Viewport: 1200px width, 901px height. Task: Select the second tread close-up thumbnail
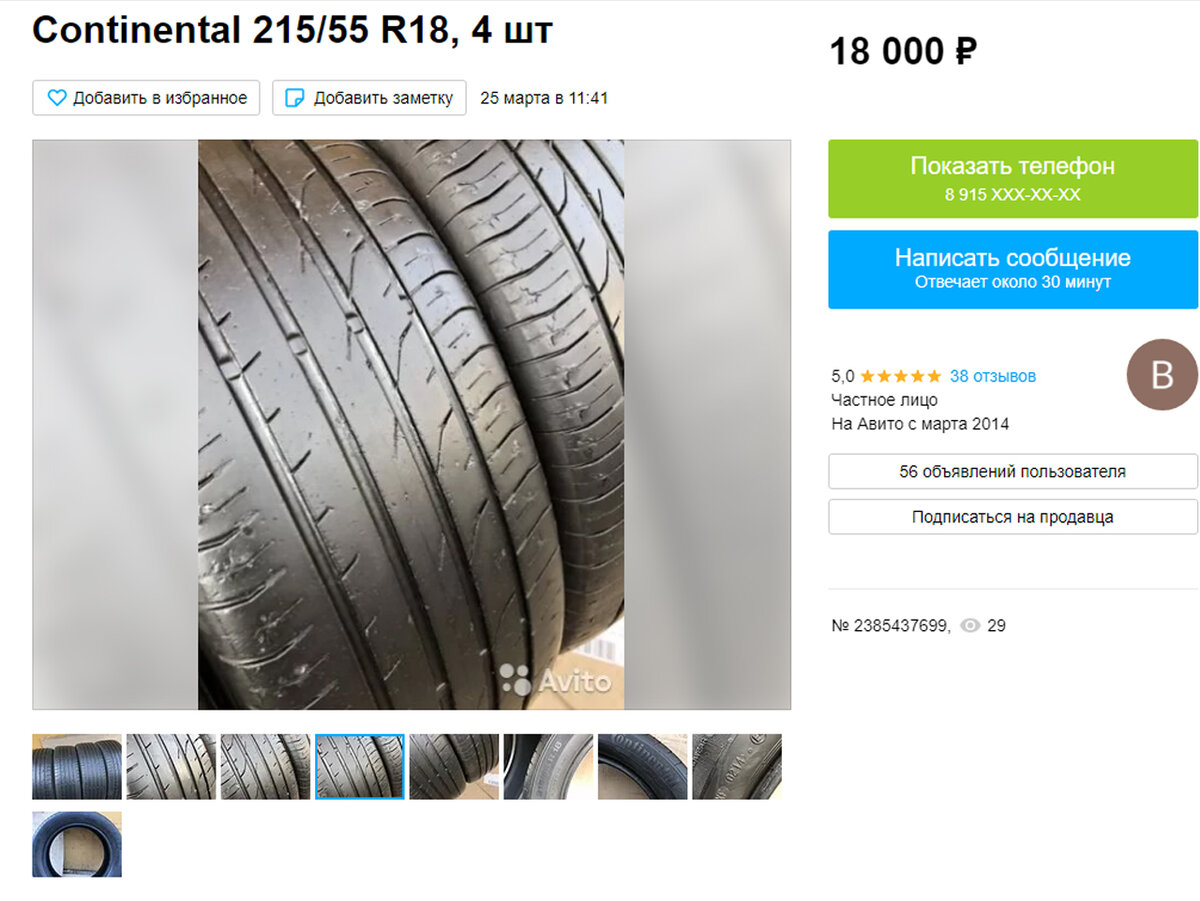[171, 767]
